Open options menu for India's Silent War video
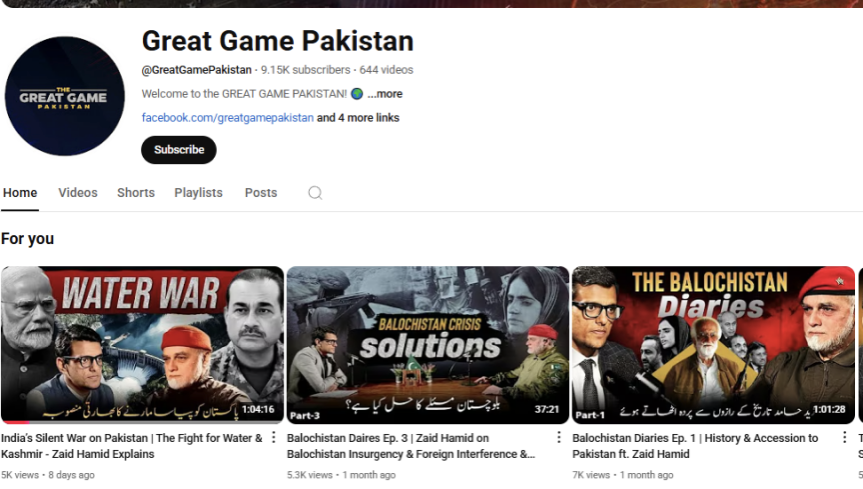 tap(274, 438)
